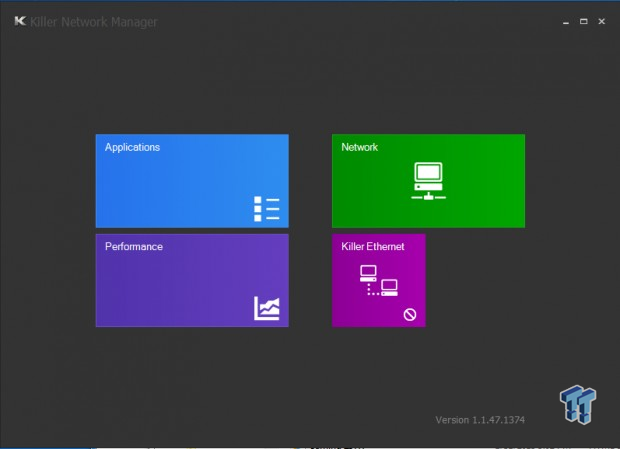620x449 pixels.
Task: Click the connected computers Ethernet icon
Action: coord(379,281)
